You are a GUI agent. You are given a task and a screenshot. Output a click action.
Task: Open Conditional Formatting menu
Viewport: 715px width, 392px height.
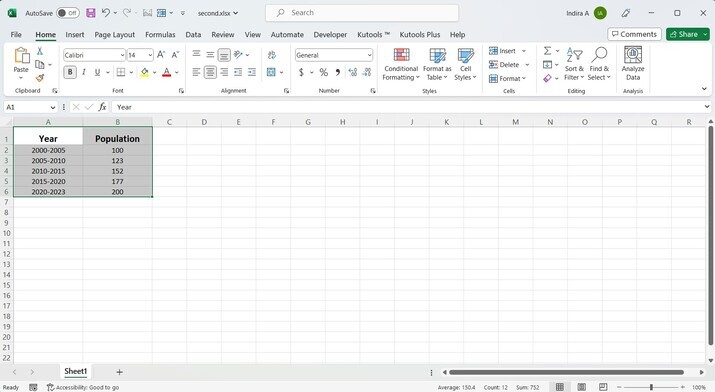tap(401, 65)
